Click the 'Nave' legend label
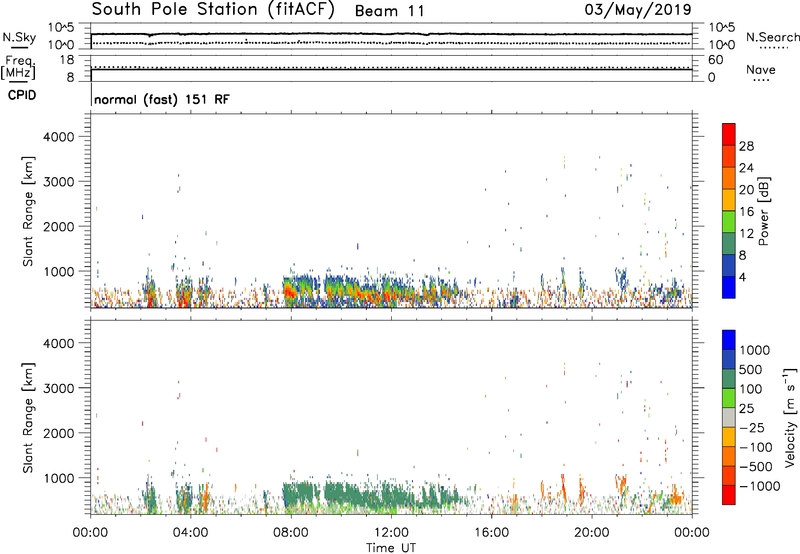 [760, 70]
